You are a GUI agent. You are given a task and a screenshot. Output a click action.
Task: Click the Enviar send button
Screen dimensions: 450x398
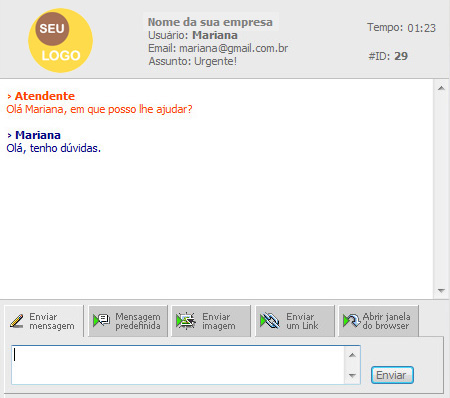(x=392, y=375)
